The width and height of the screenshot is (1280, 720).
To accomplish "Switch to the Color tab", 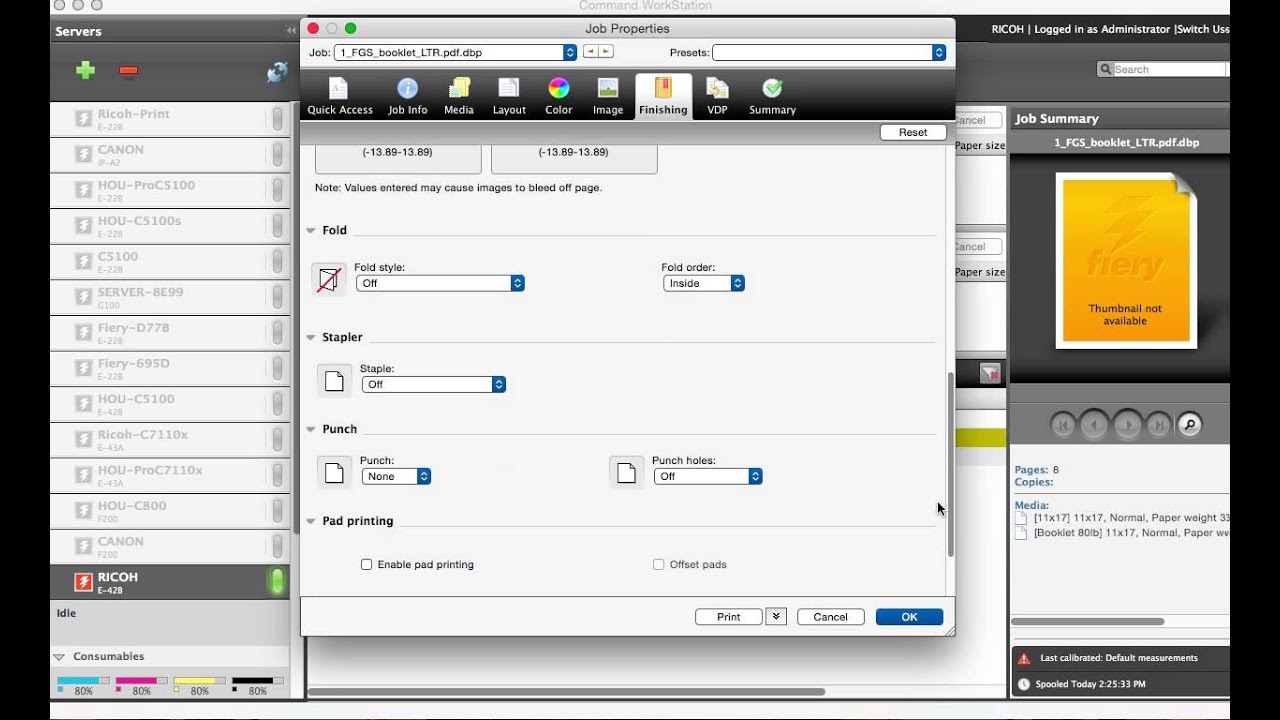I will pos(559,97).
